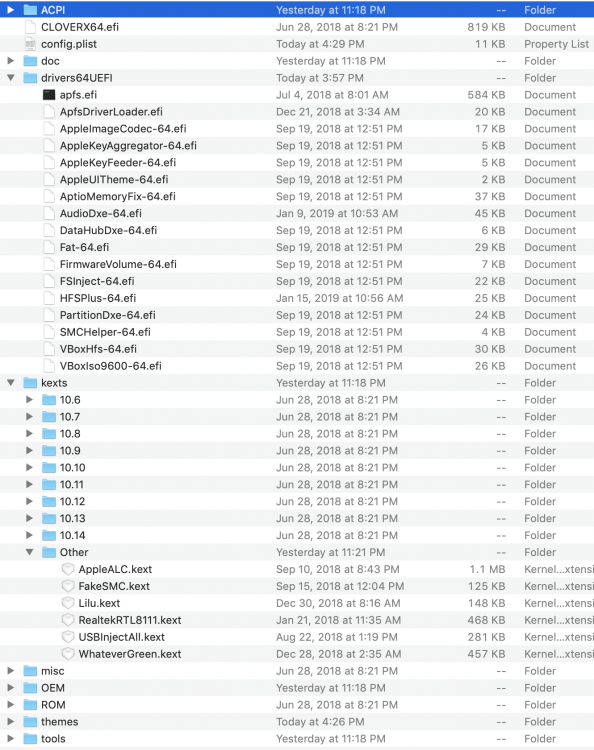Select the AppleKeyAggregator-64.efi file name
This screenshot has width=594, height=750.
[x=128, y=145]
